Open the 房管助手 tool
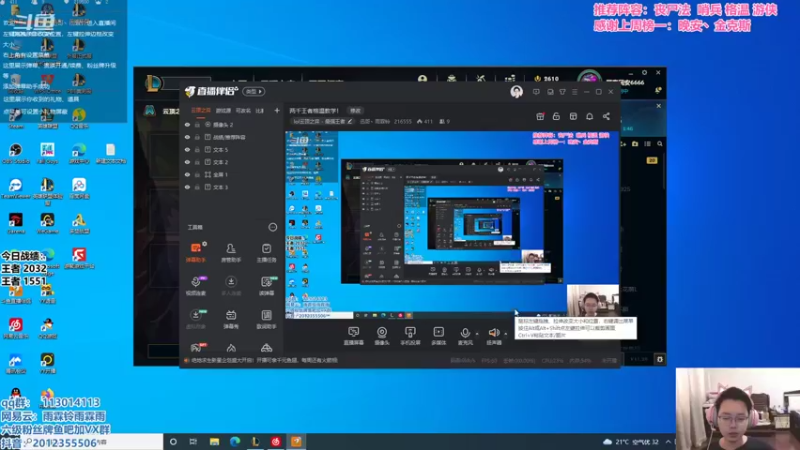Screen dimensions: 800x450 pyautogui.click(x=231, y=252)
